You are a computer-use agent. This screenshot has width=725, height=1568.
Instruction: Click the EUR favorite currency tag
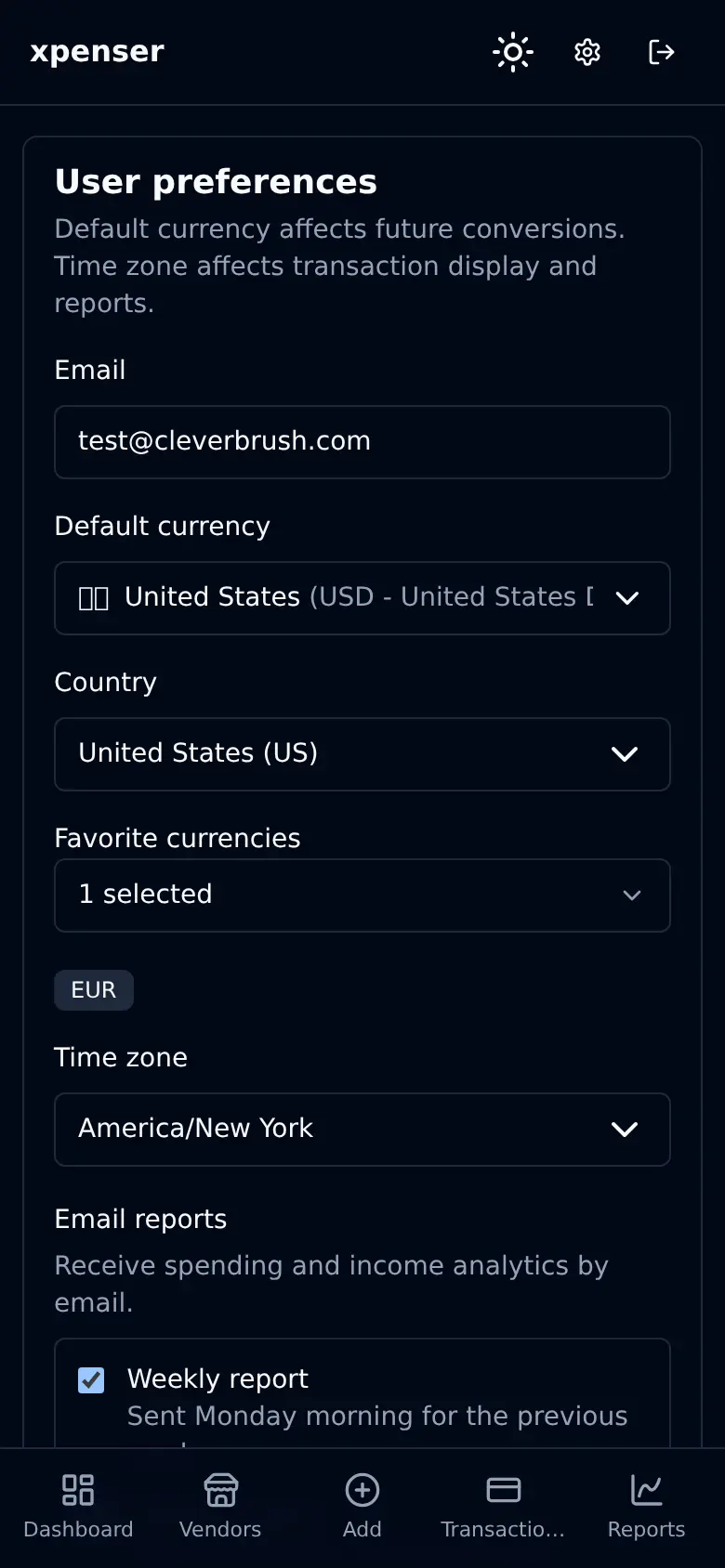(x=94, y=990)
